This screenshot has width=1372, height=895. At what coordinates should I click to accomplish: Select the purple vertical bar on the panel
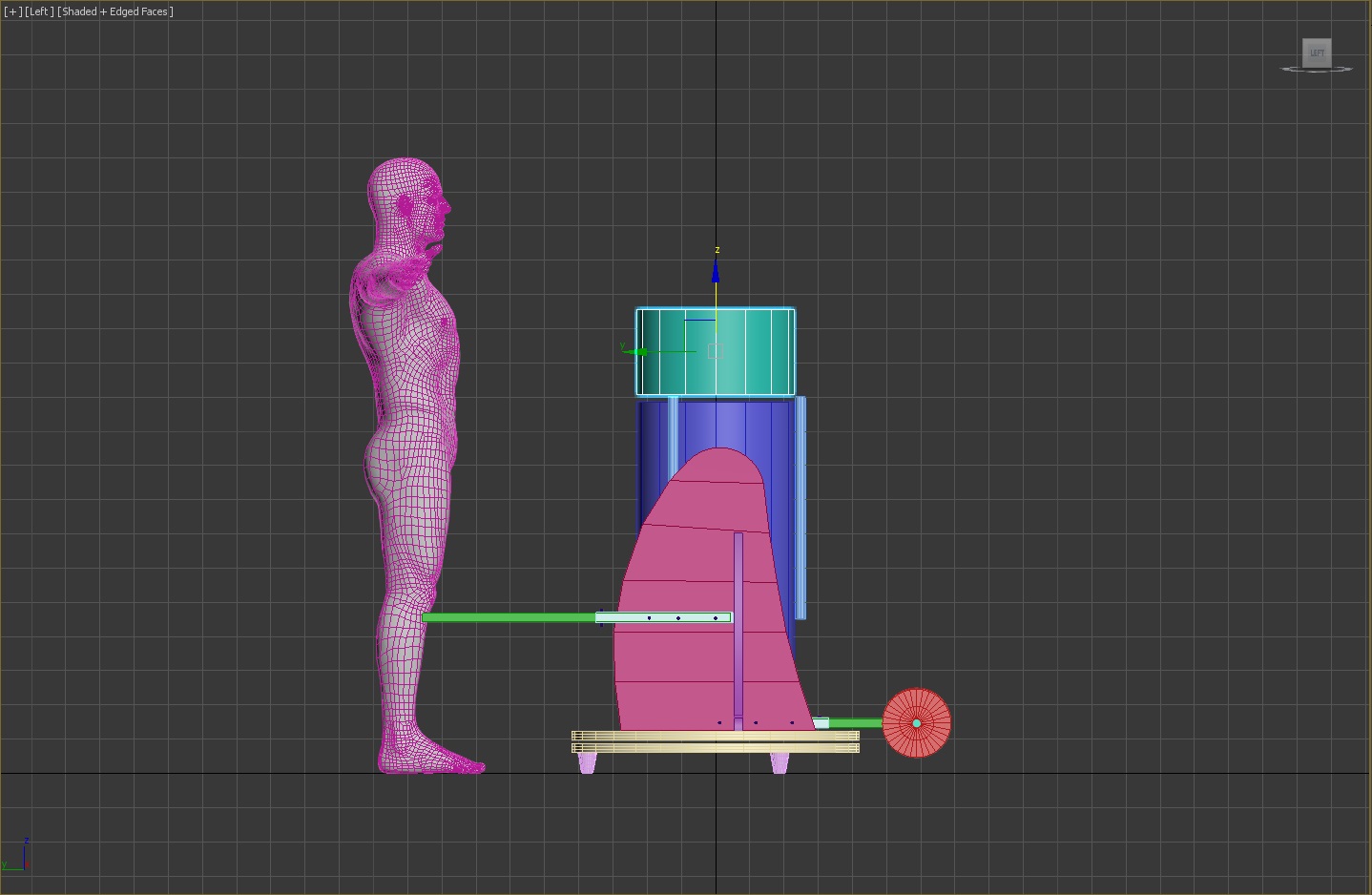point(738,630)
